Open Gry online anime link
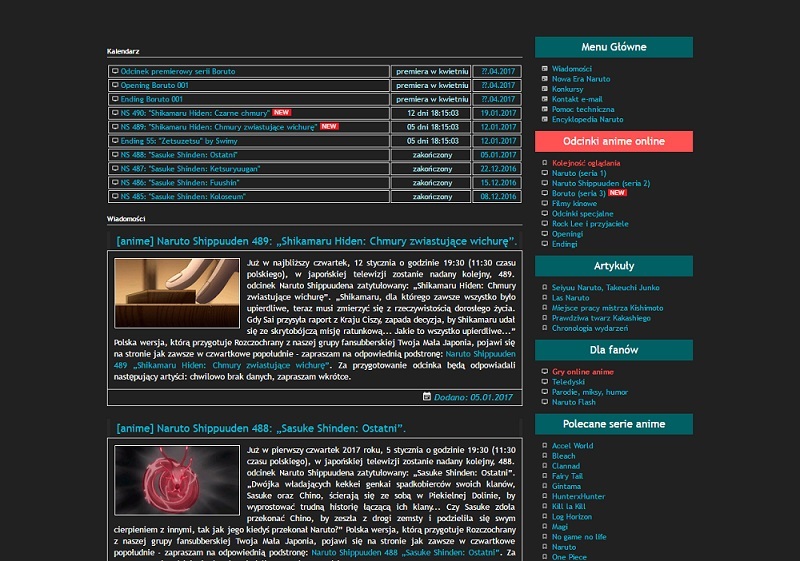 pyautogui.click(x=583, y=372)
